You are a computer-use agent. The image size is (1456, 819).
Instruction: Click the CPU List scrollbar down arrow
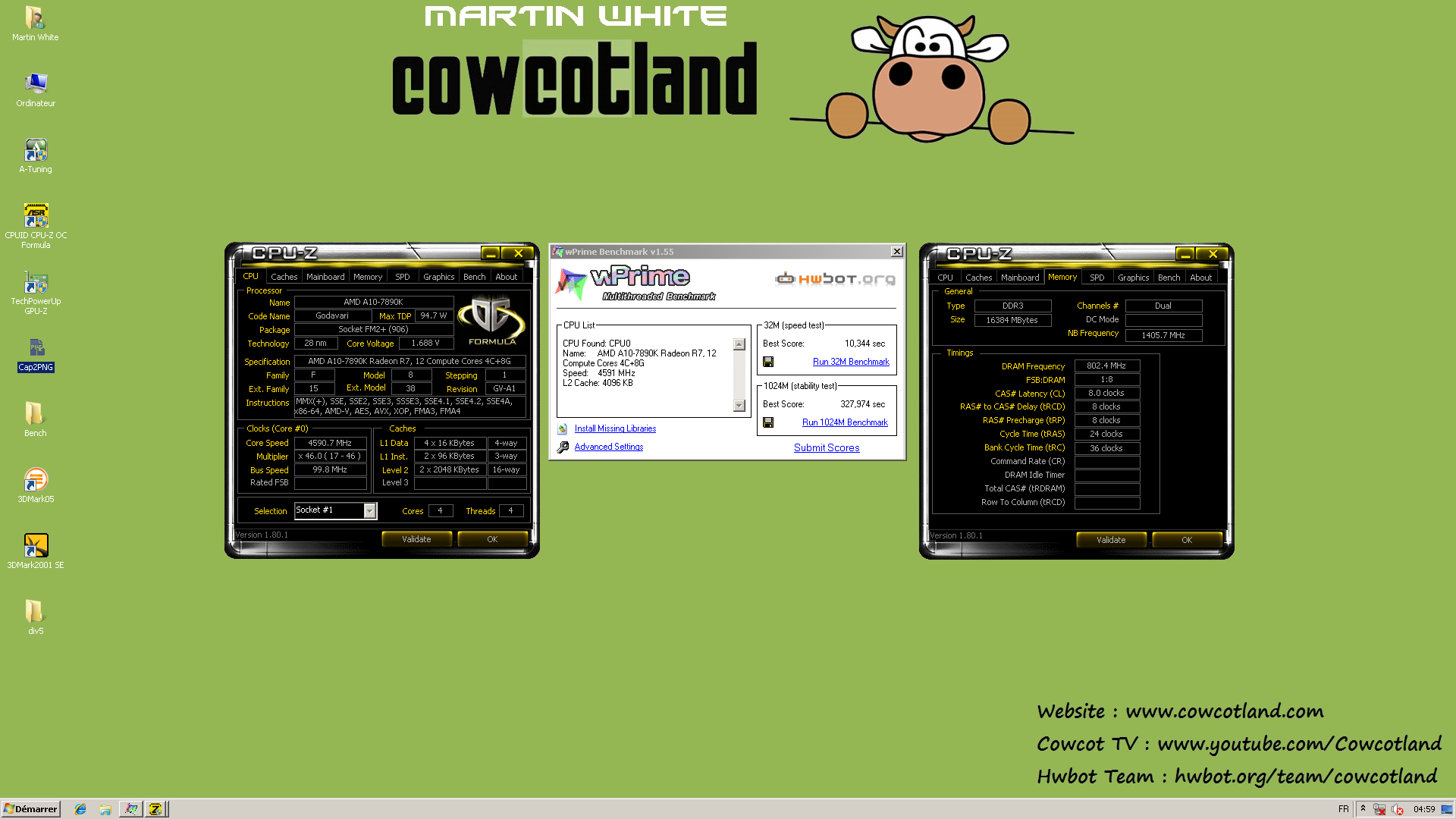tap(739, 406)
